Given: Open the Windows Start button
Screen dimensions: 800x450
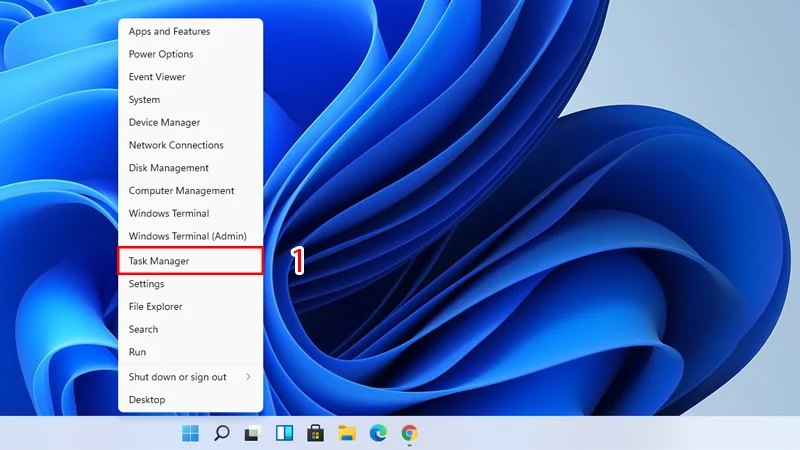Looking at the screenshot, I should tap(190, 433).
